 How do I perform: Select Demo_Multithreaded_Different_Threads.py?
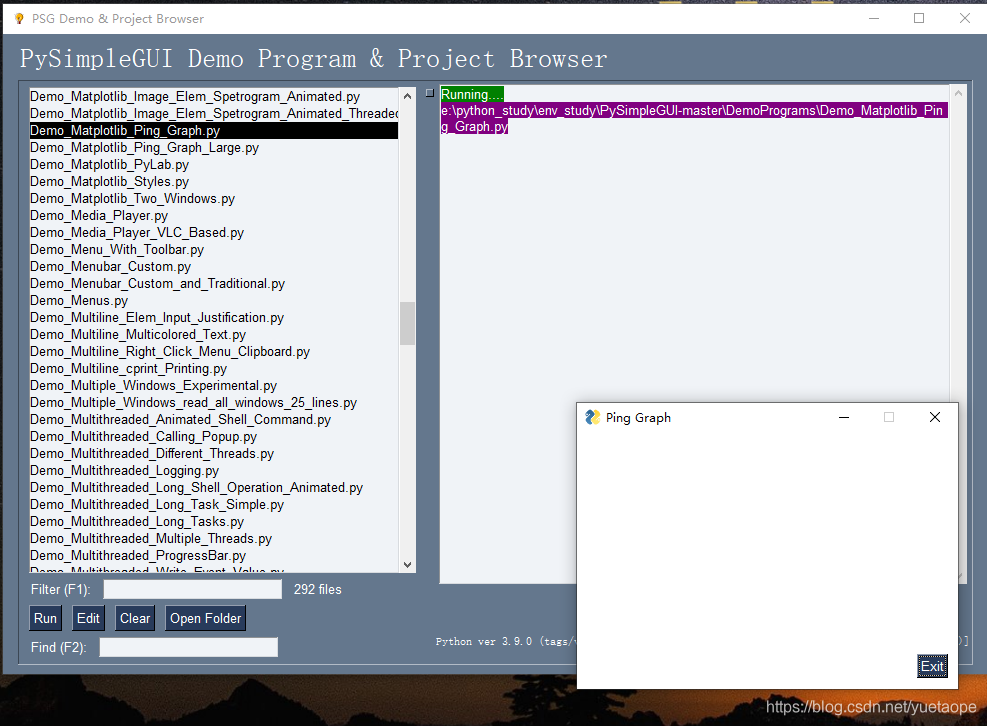(x=213, y=453)
